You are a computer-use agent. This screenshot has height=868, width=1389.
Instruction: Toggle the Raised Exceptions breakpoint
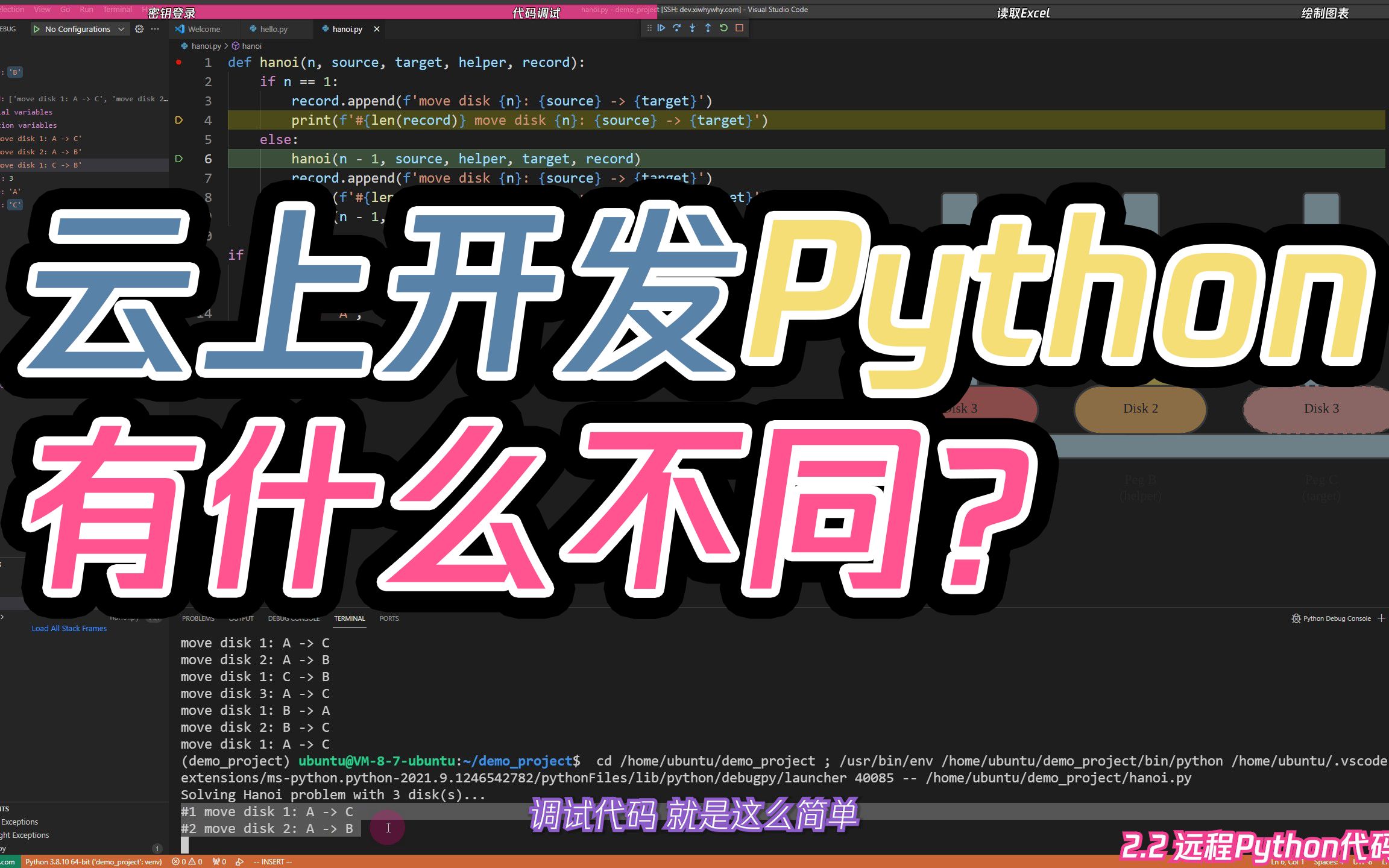tap(19, 822)
